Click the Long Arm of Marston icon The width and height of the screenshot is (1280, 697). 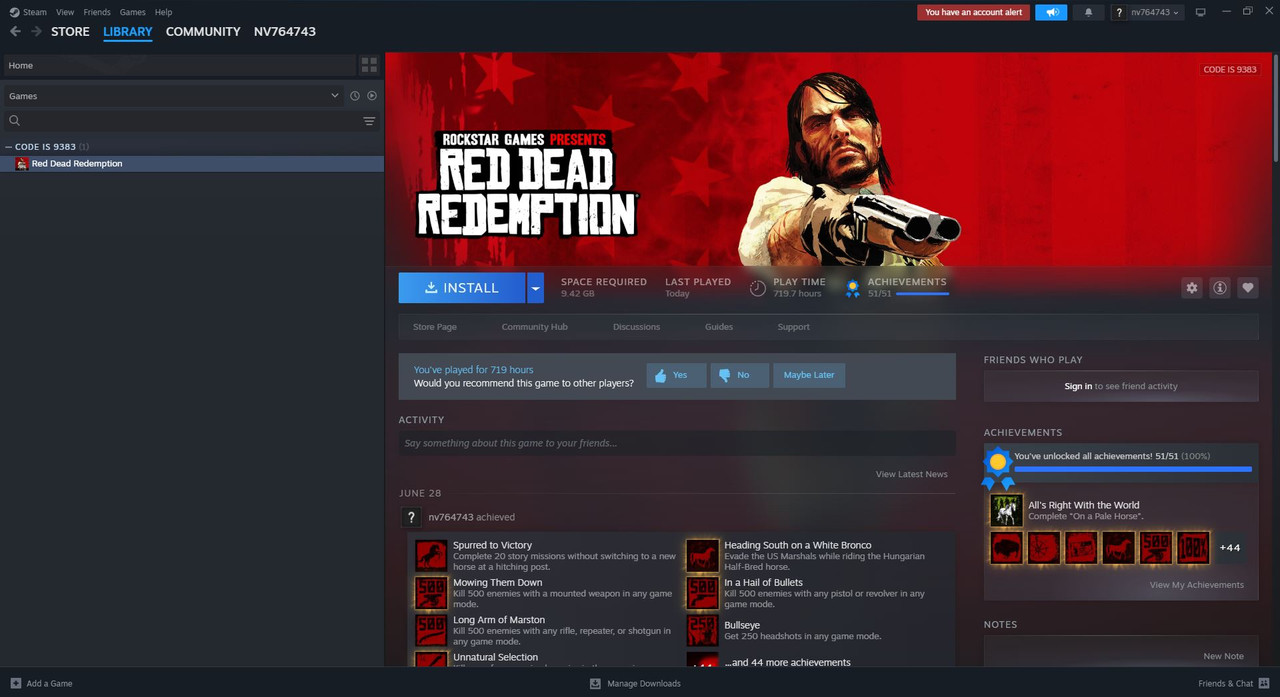[x=431, y=630]
